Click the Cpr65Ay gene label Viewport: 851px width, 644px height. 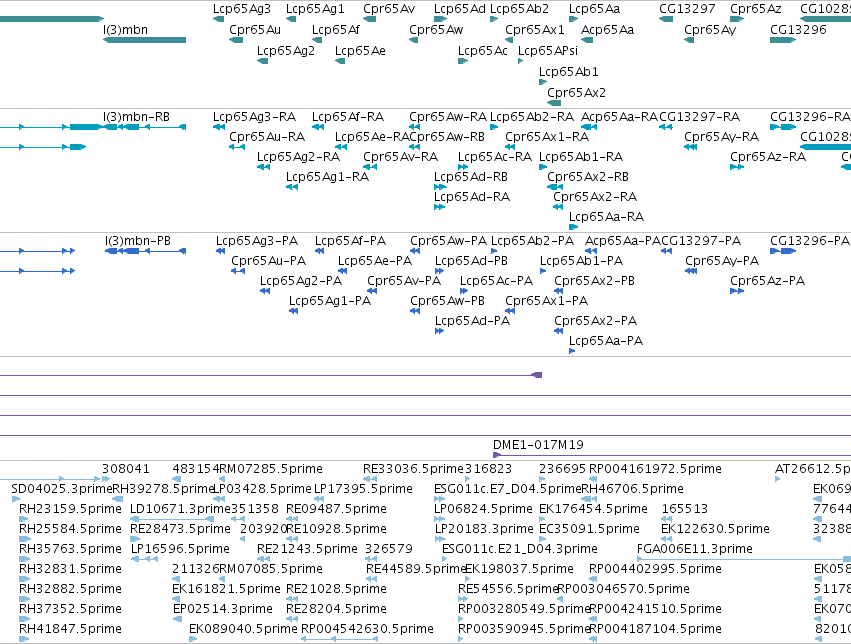point(710,30)
